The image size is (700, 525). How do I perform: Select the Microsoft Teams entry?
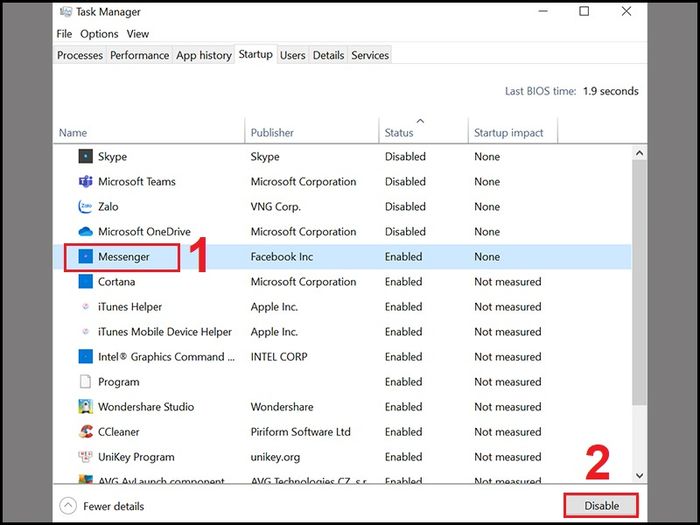click(x=137, y=182)
